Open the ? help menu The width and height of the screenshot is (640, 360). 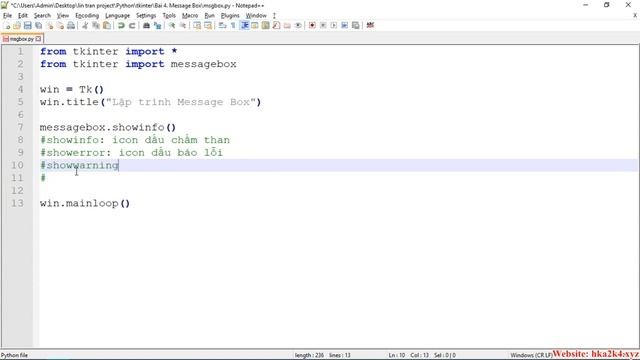274,16
